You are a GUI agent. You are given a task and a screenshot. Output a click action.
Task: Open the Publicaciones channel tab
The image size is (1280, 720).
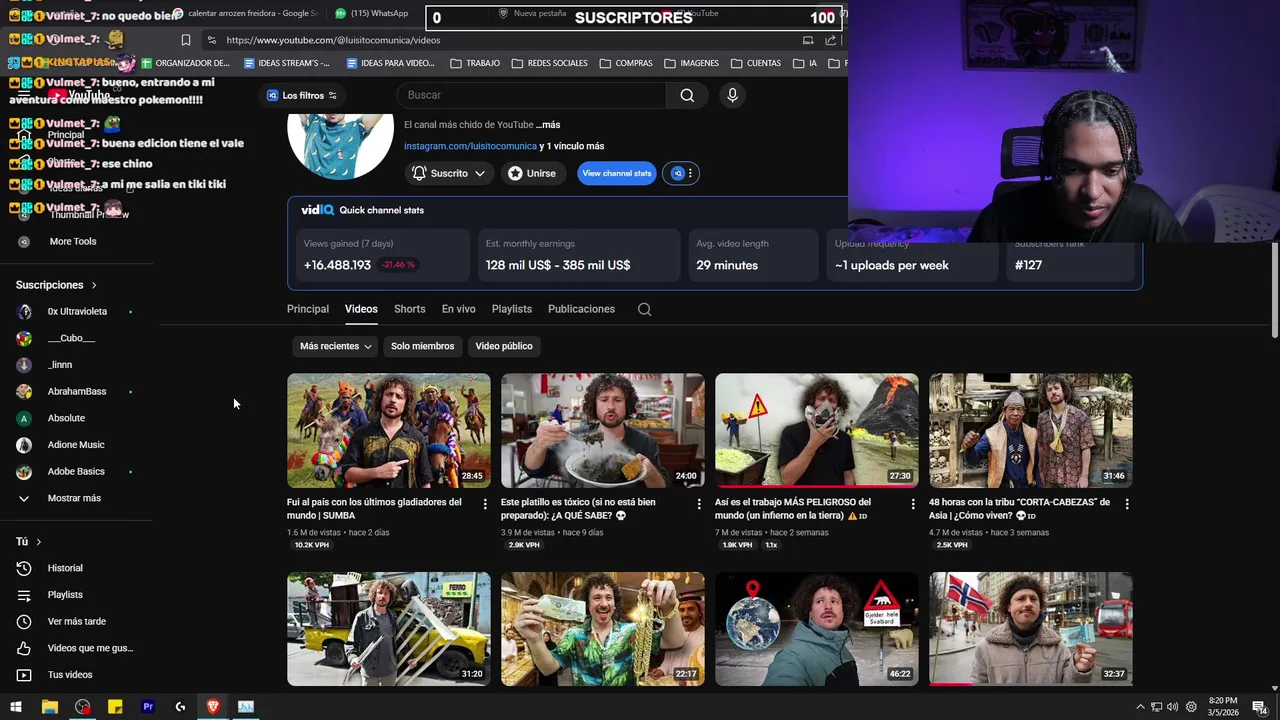pyautogui.click(x=581, y=309)
